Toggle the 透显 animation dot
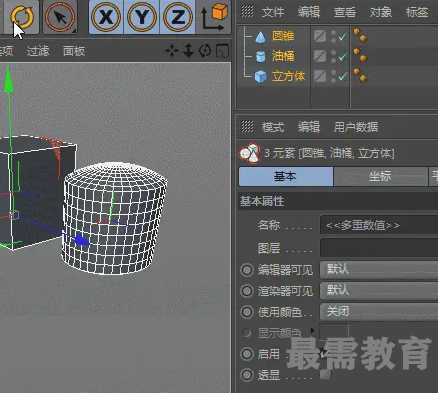The height and width of the screenshot is (393, 438). point(247,375)
